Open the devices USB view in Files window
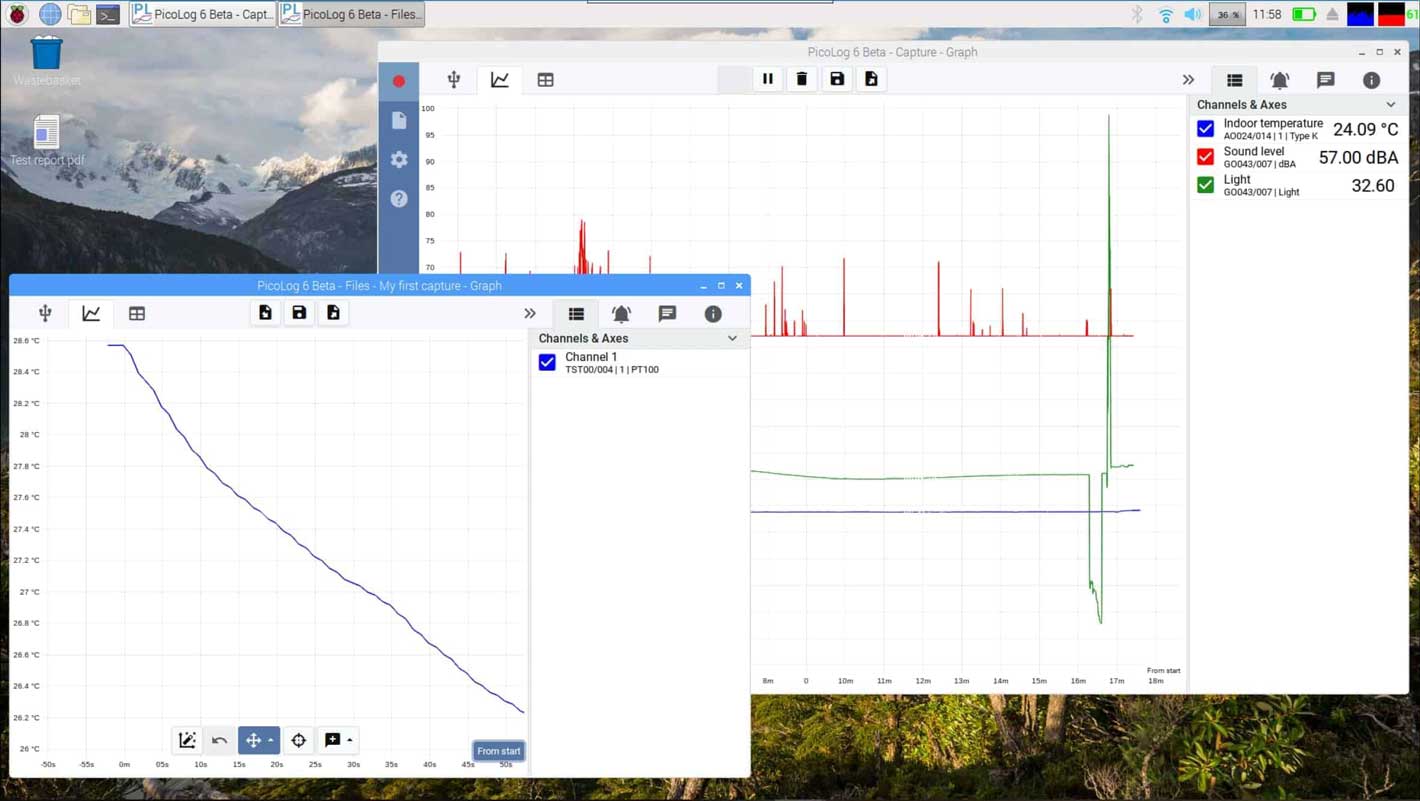 tap(45, 314)
